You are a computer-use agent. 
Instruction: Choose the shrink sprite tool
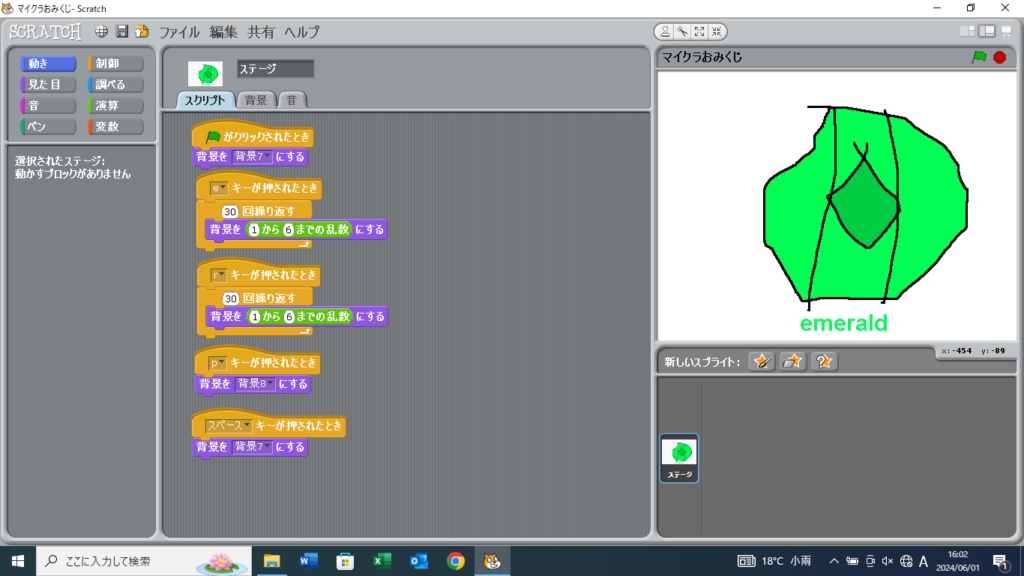point(717,32)
